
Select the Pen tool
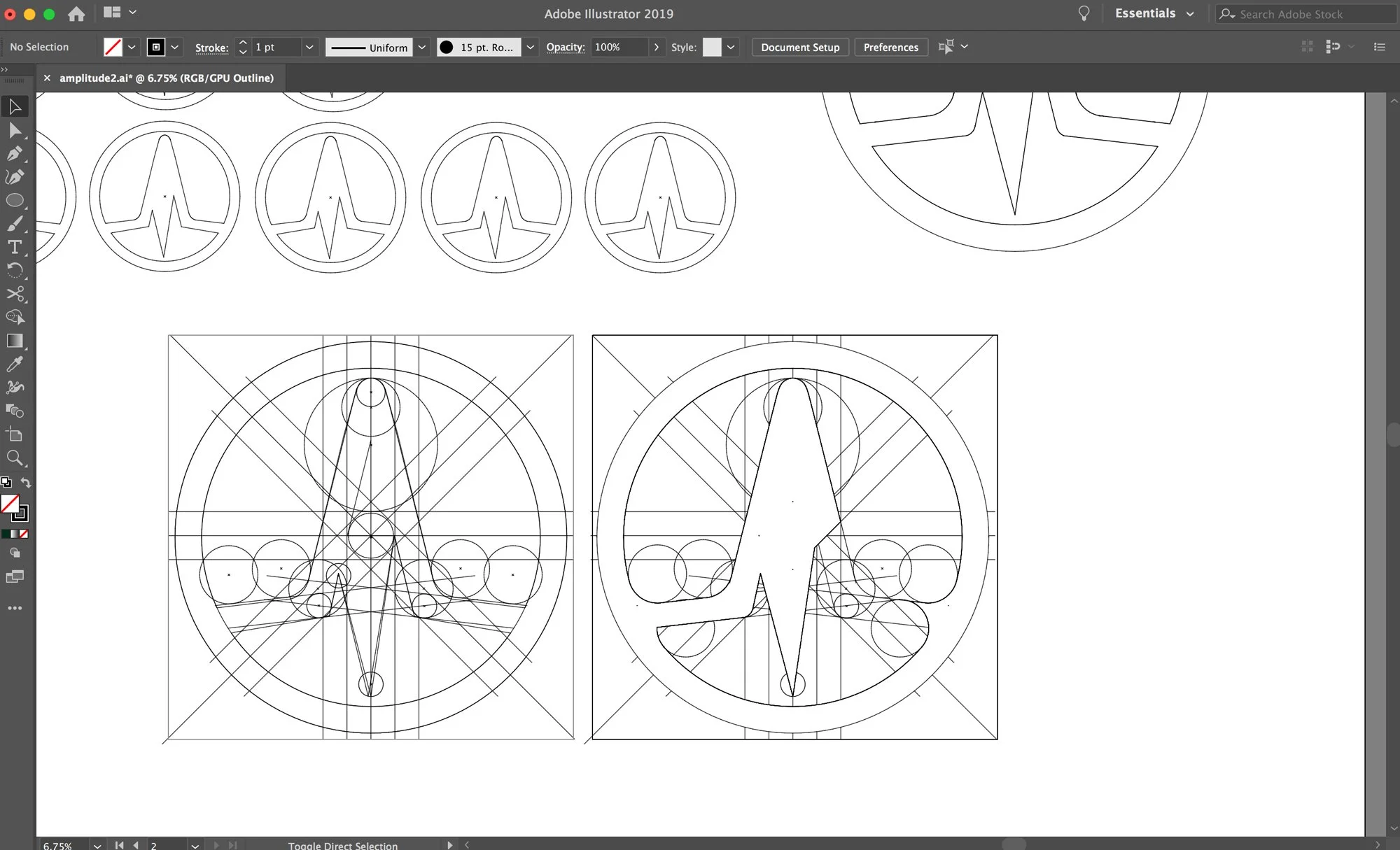pyautogui.click(x=15, y=153)
